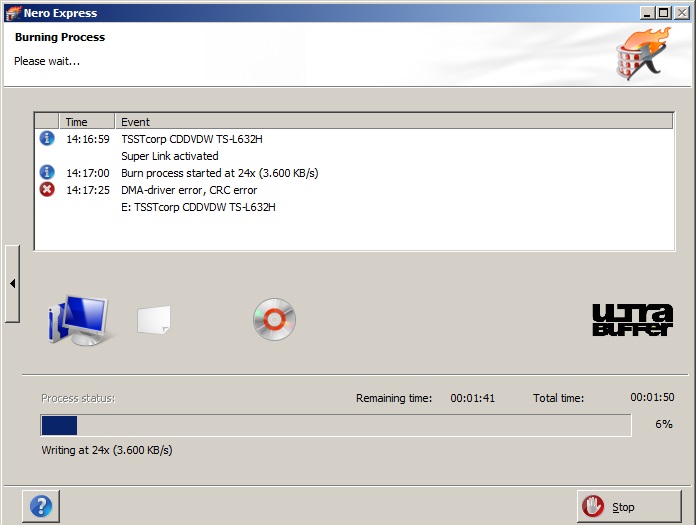The height and width of the screenshot is (525, 699).
Task: Click the red DMA-driver error icon
Action: pyautogui.click(x=47, y=190)
